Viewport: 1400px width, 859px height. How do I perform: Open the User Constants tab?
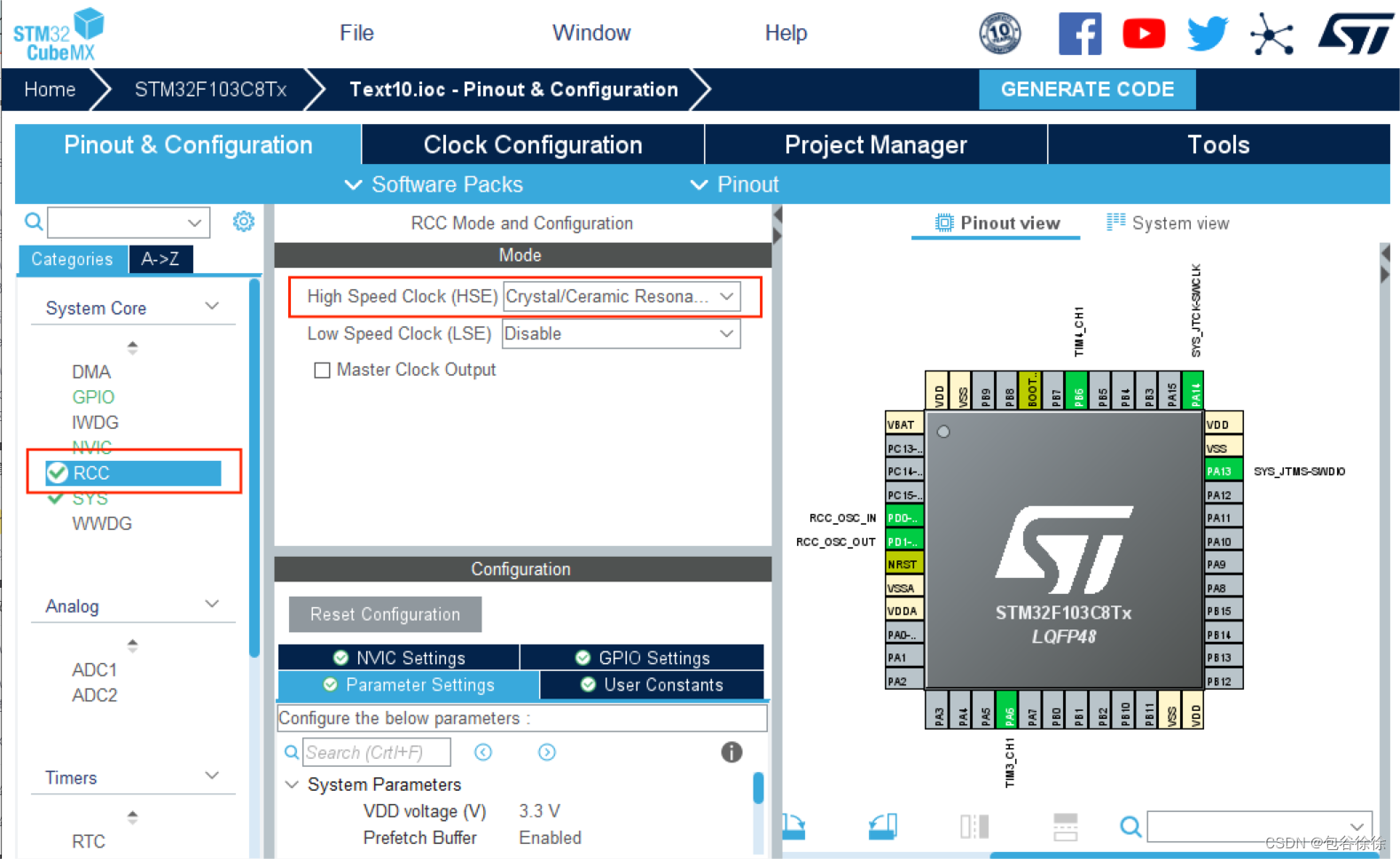click(652, 684)
